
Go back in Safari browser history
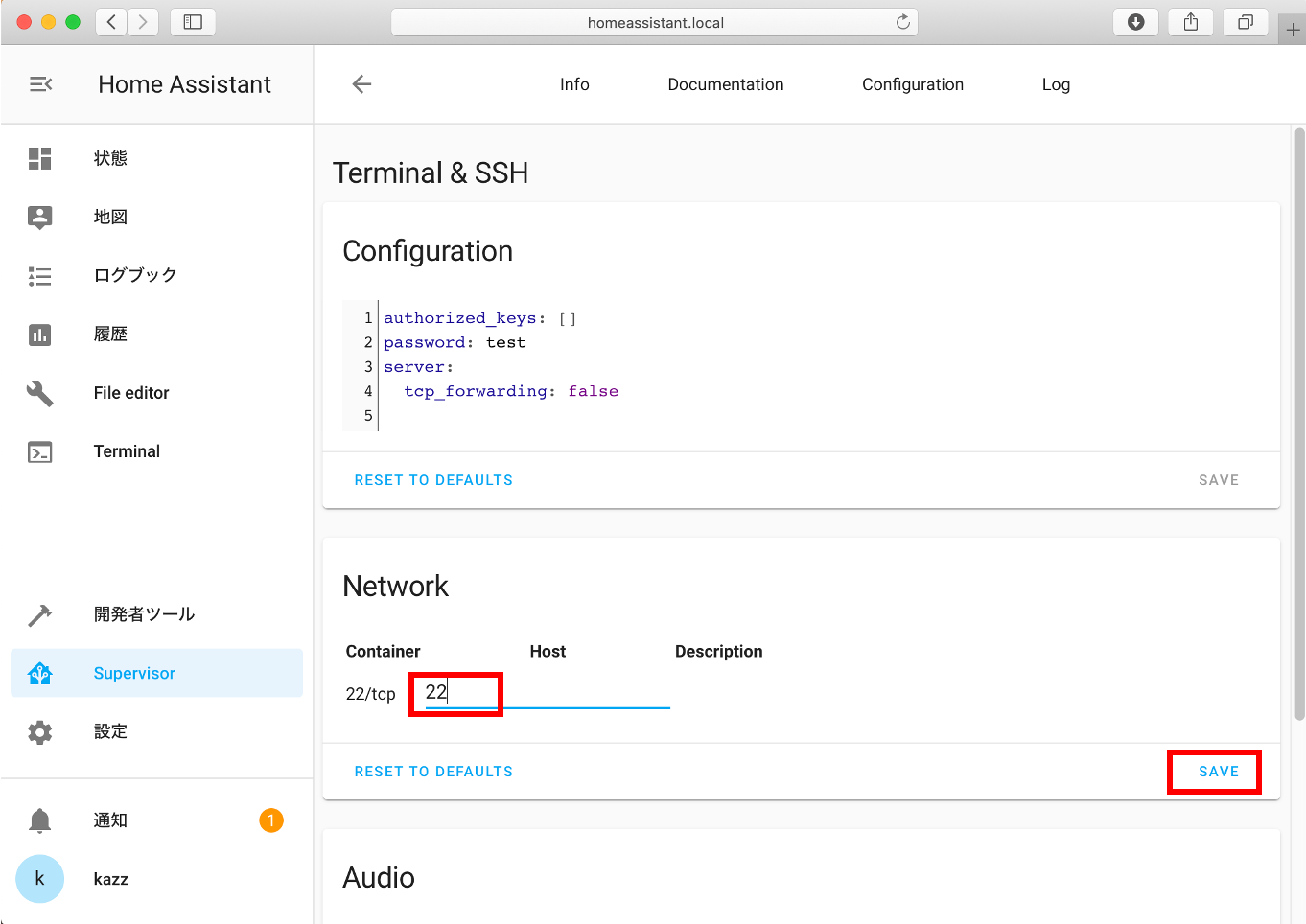click(x=111, y=22)
